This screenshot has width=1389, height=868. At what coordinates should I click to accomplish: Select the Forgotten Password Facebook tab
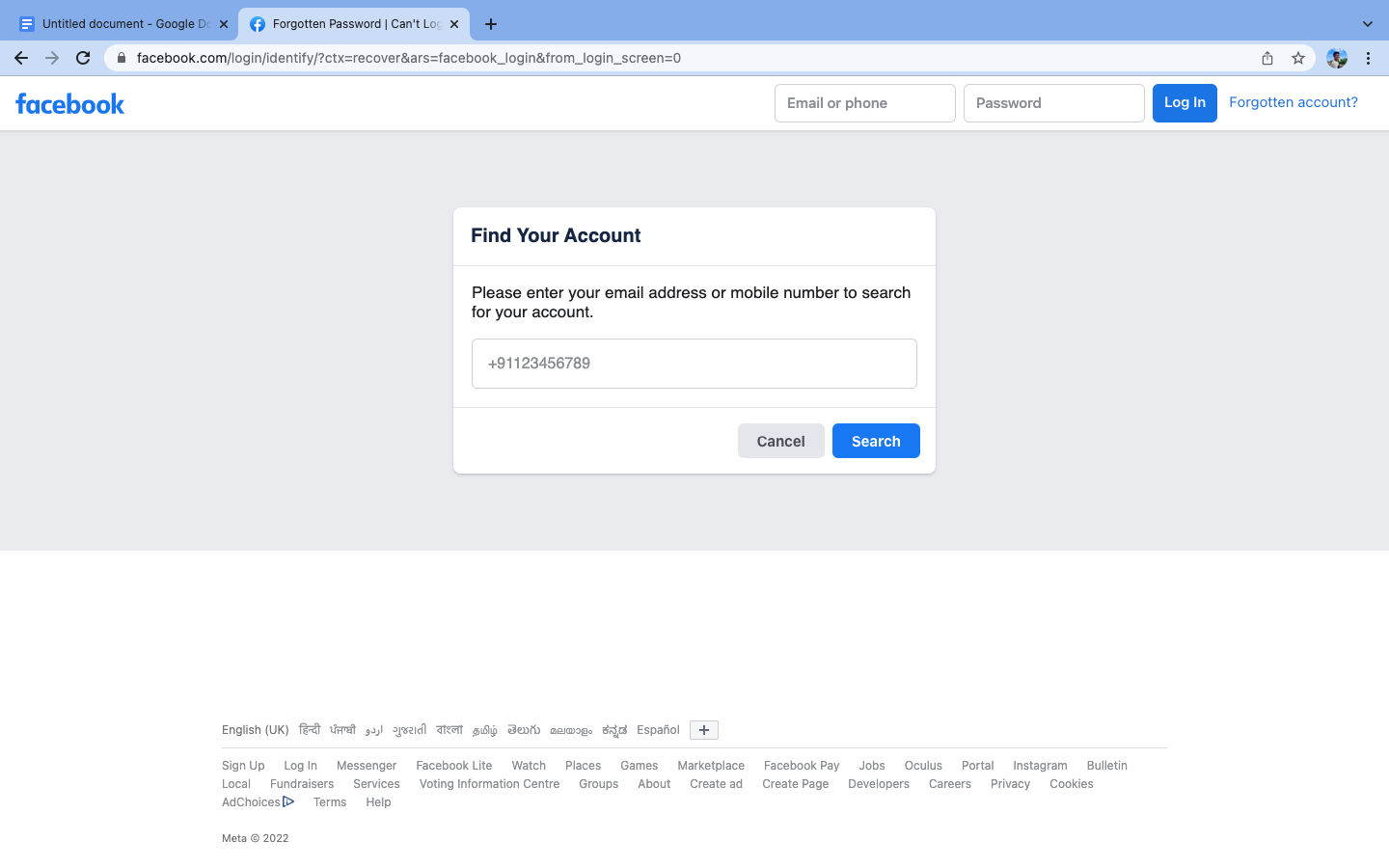click(x=354, y=24)
